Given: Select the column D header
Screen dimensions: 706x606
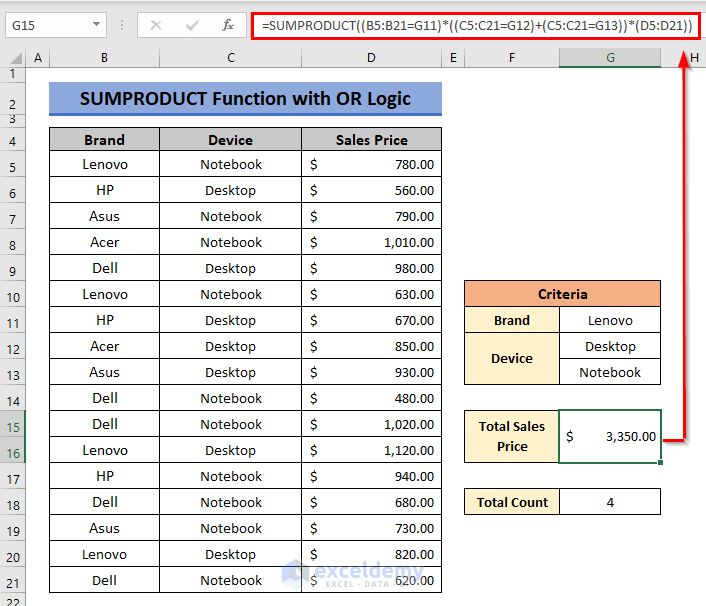Looking at the screenshot, I should click(x=371, y=59).
